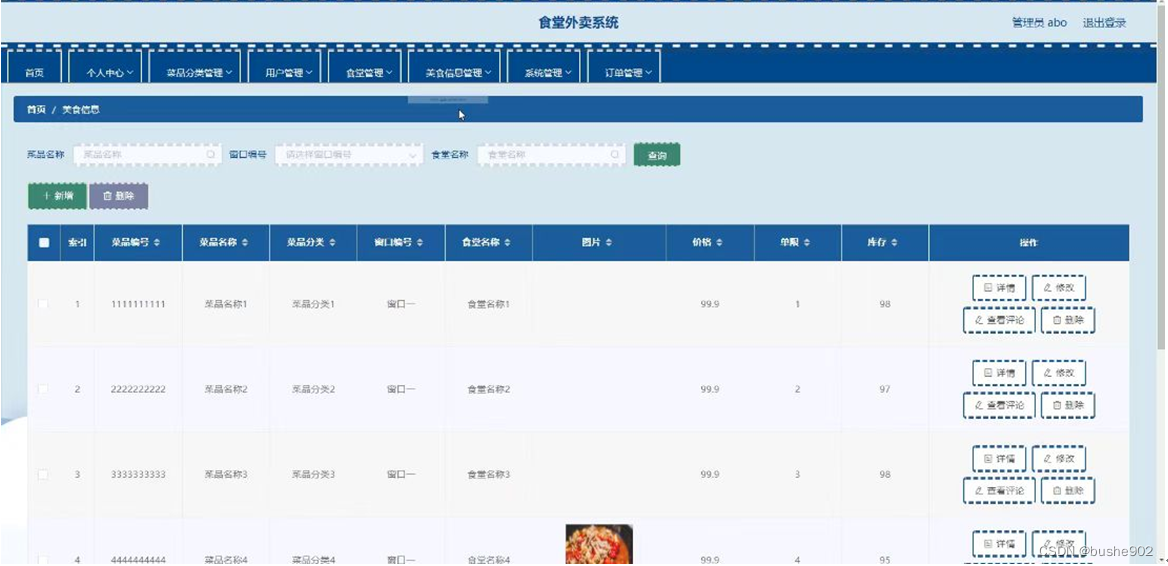Viewport: 1168px width, 566px height.
Task: Click the 食堂名称1 cell
Action: pos(489,305)
